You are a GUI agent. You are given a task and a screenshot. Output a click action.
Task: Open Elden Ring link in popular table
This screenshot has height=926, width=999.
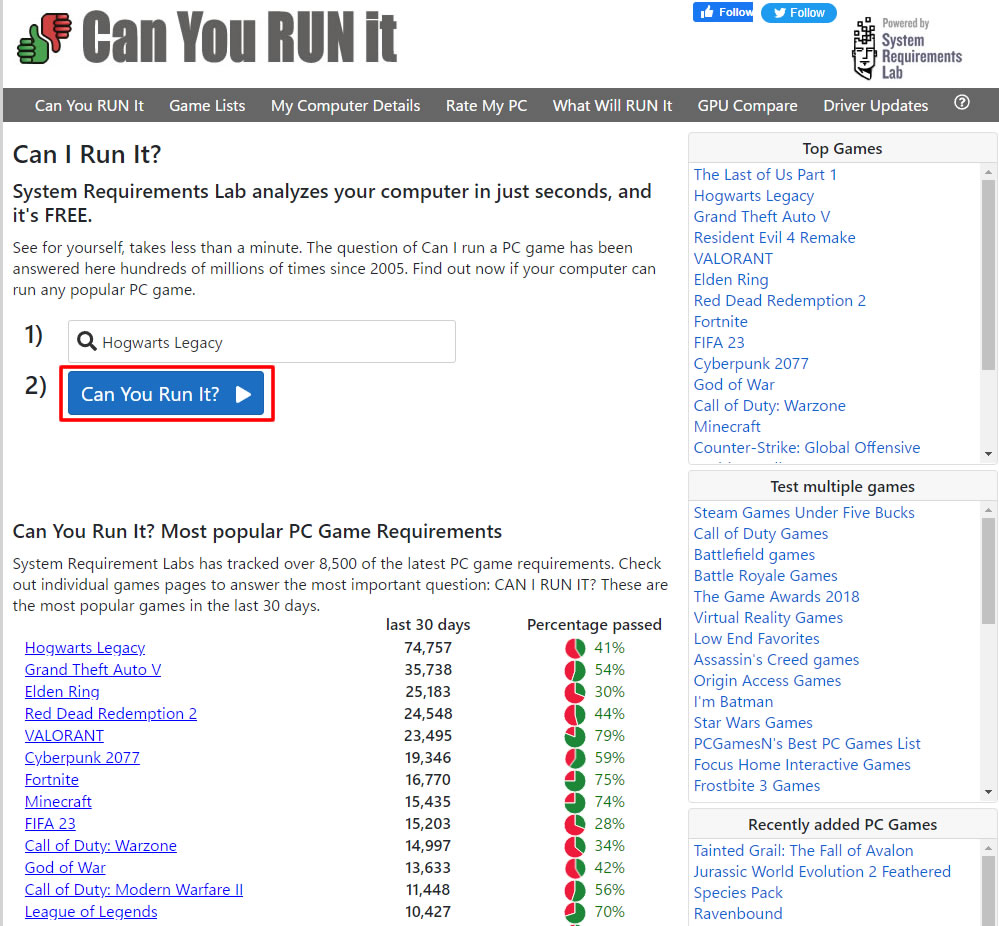point(62,691)
